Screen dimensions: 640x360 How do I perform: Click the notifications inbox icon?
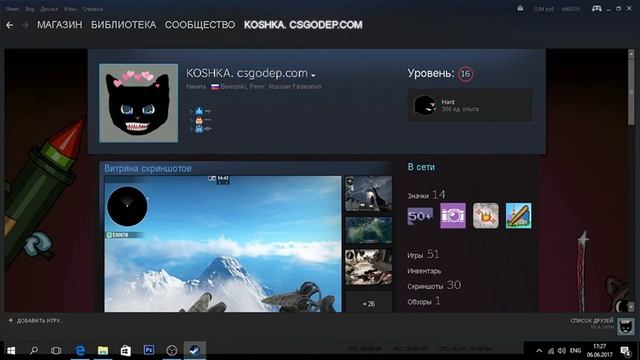pyautogui.click(x=520, y=9)
